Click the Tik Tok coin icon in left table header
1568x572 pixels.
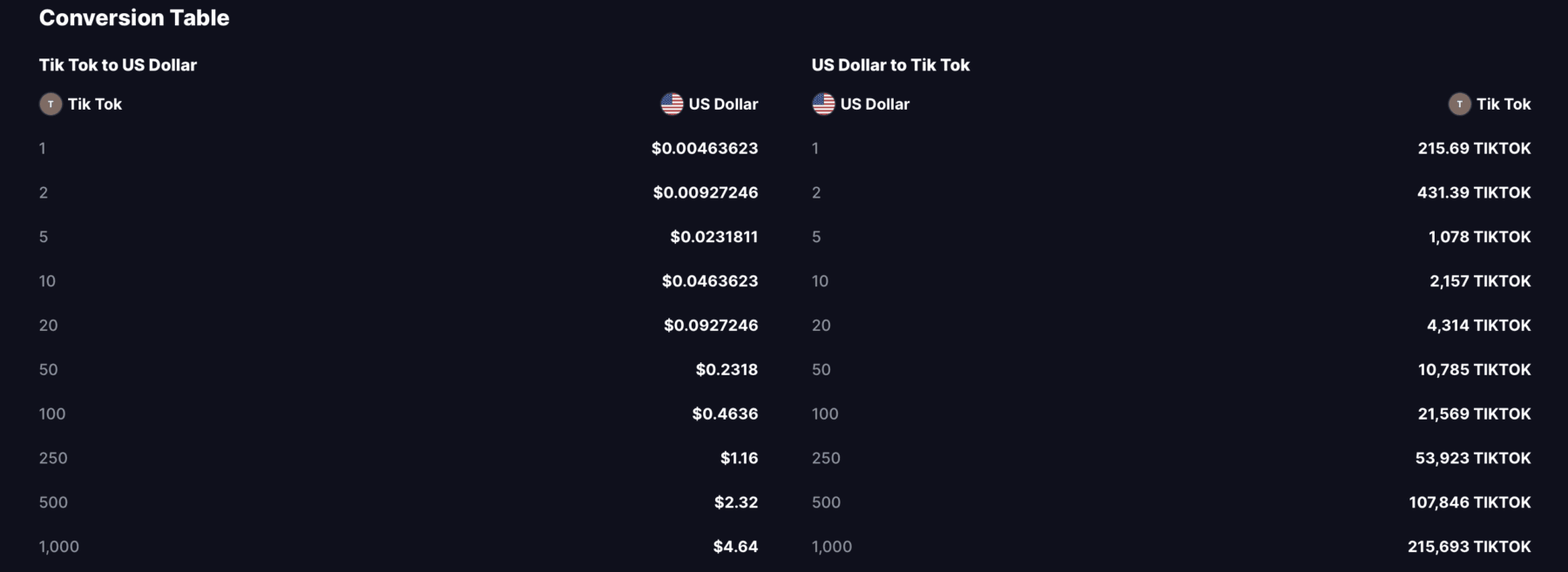51,104
